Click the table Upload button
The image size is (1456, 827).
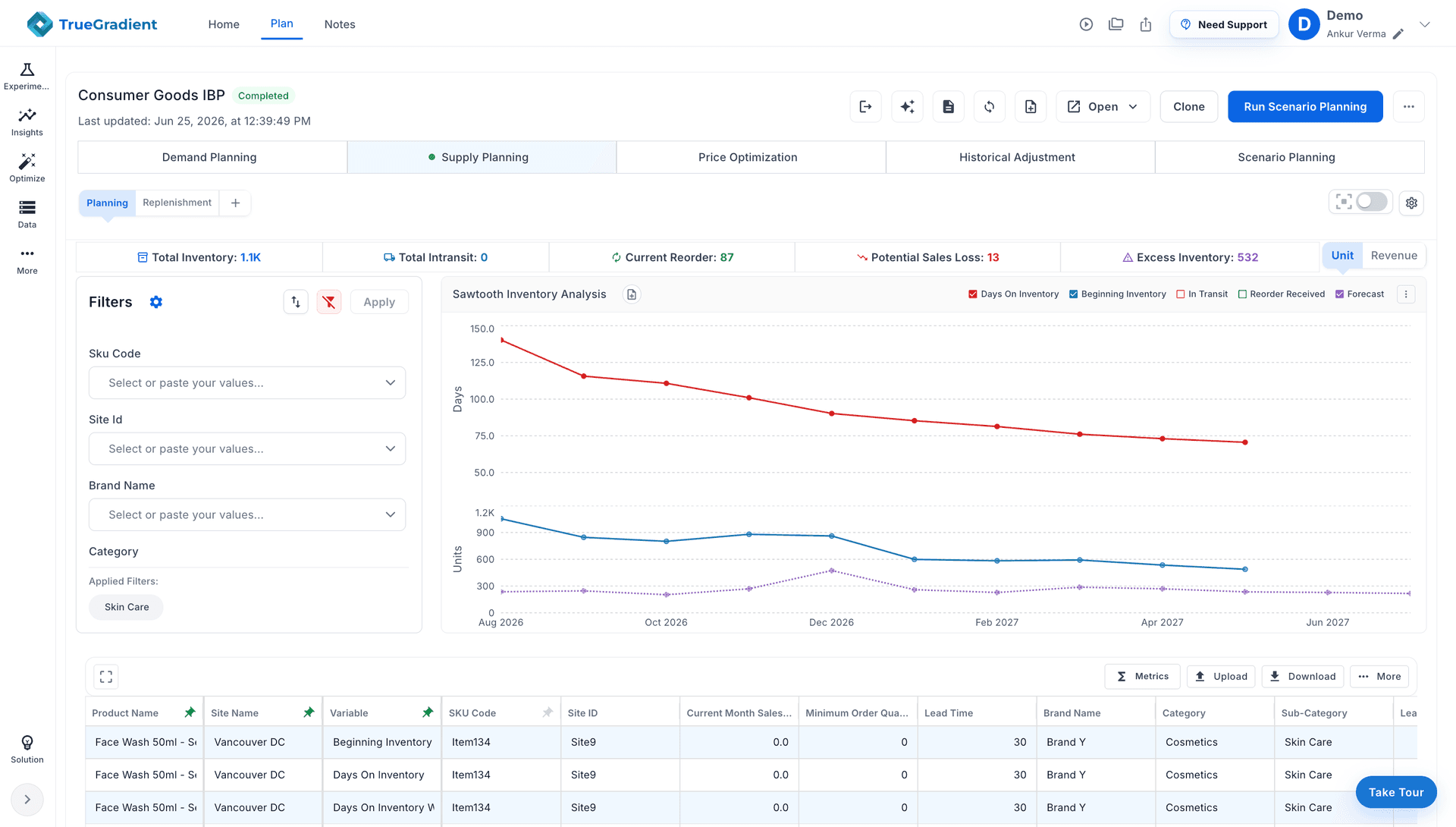tap(1221, 677)
